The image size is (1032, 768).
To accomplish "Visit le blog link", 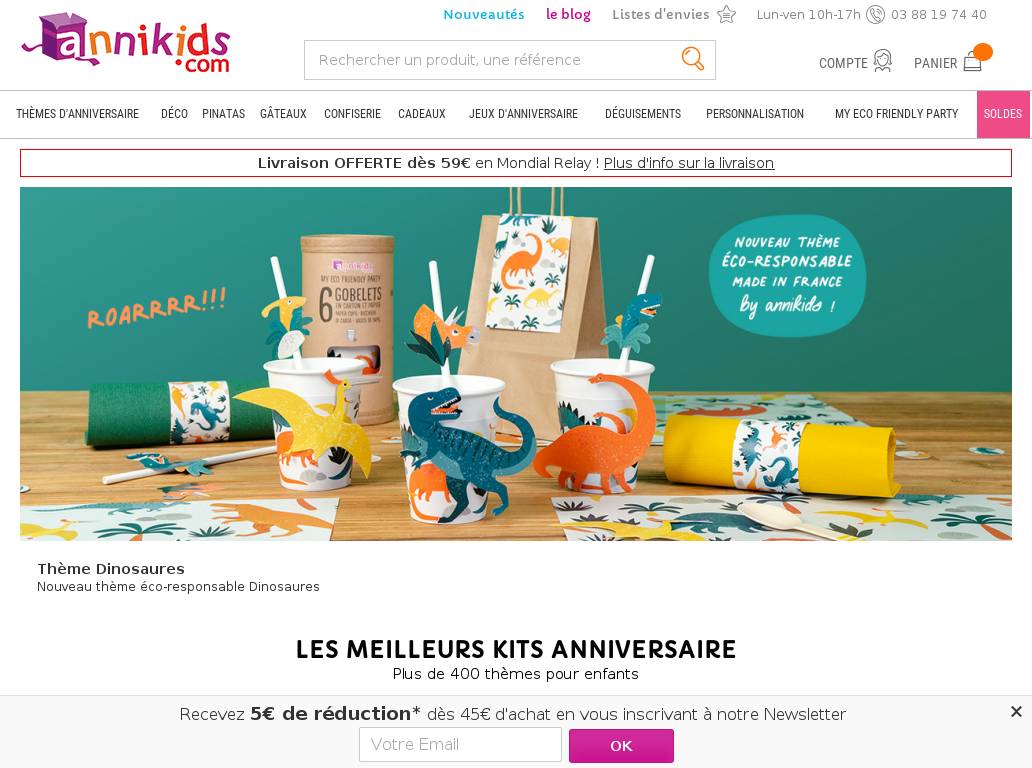I will [568, 14].
